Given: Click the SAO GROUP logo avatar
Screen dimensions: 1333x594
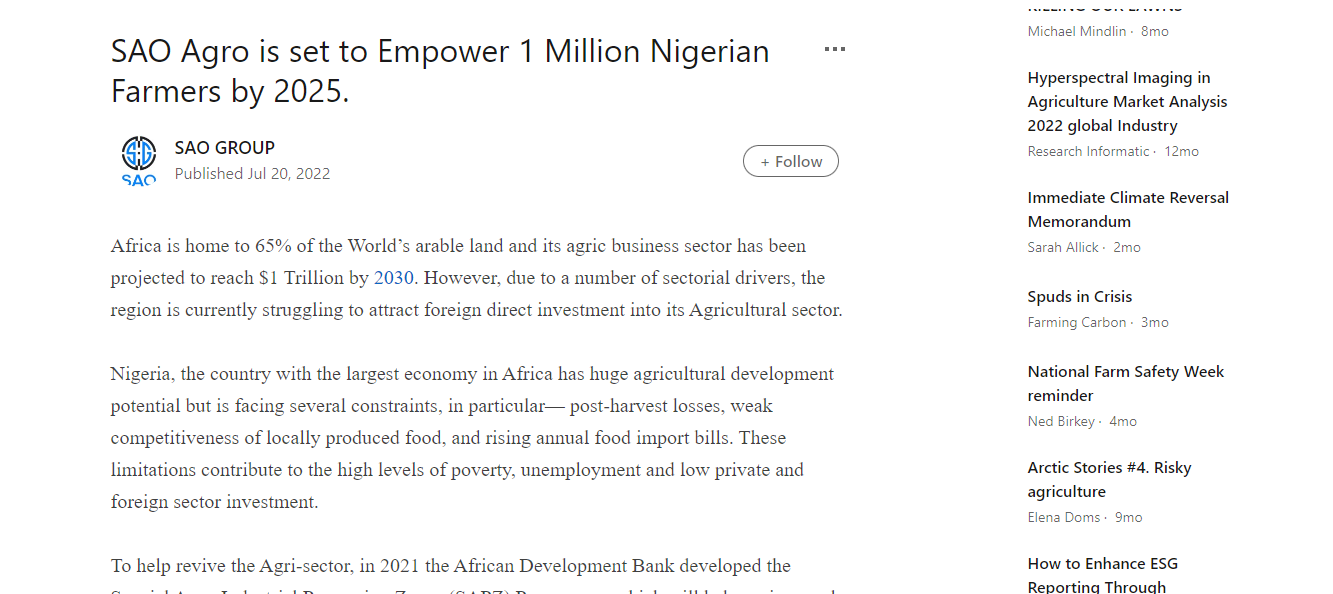Looking at the screenshot, I should coord(139,160).
